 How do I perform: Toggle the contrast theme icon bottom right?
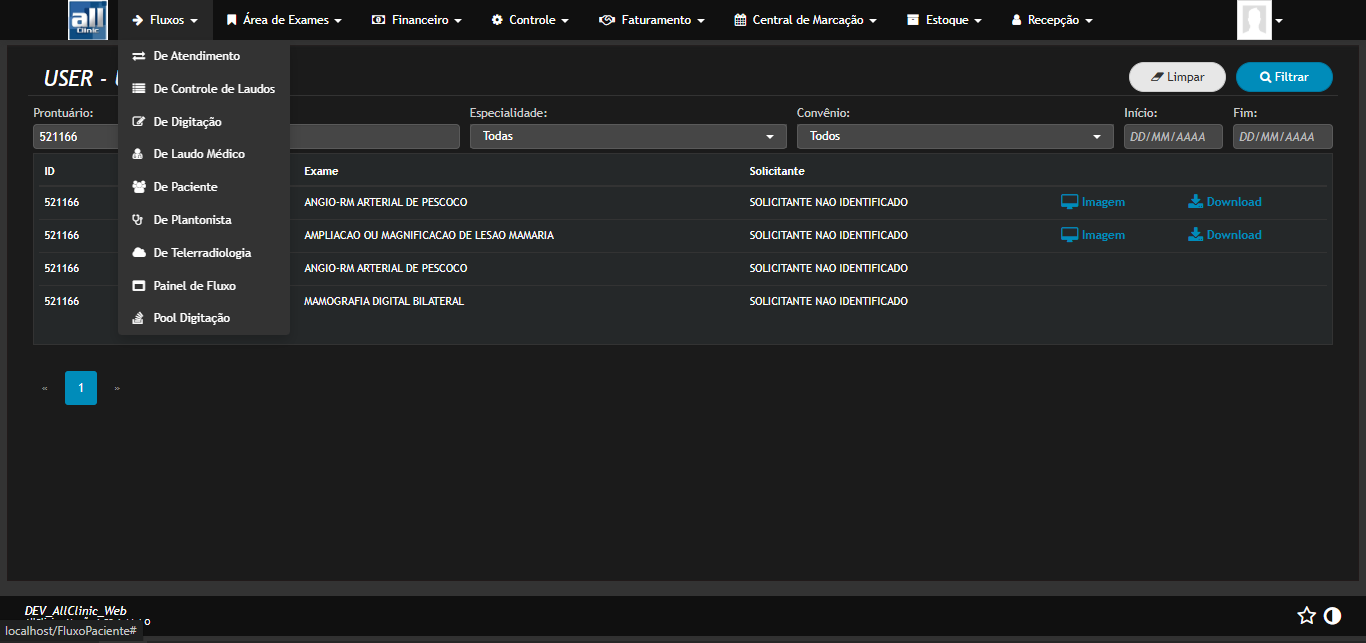coord(1334,616)
